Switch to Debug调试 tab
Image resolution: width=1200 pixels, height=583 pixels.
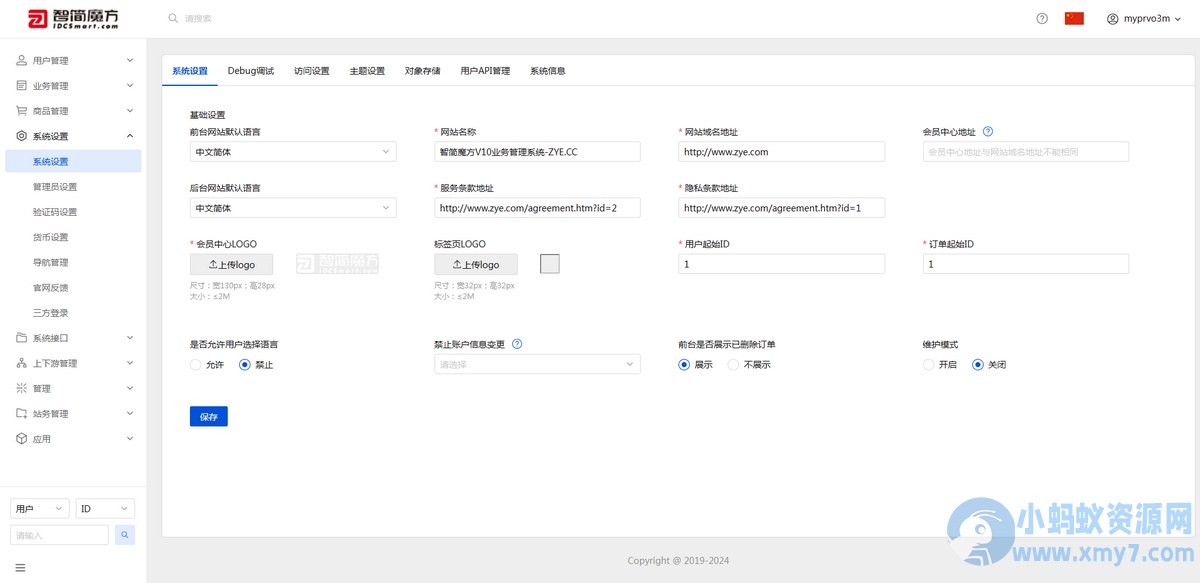click(250, 71)
